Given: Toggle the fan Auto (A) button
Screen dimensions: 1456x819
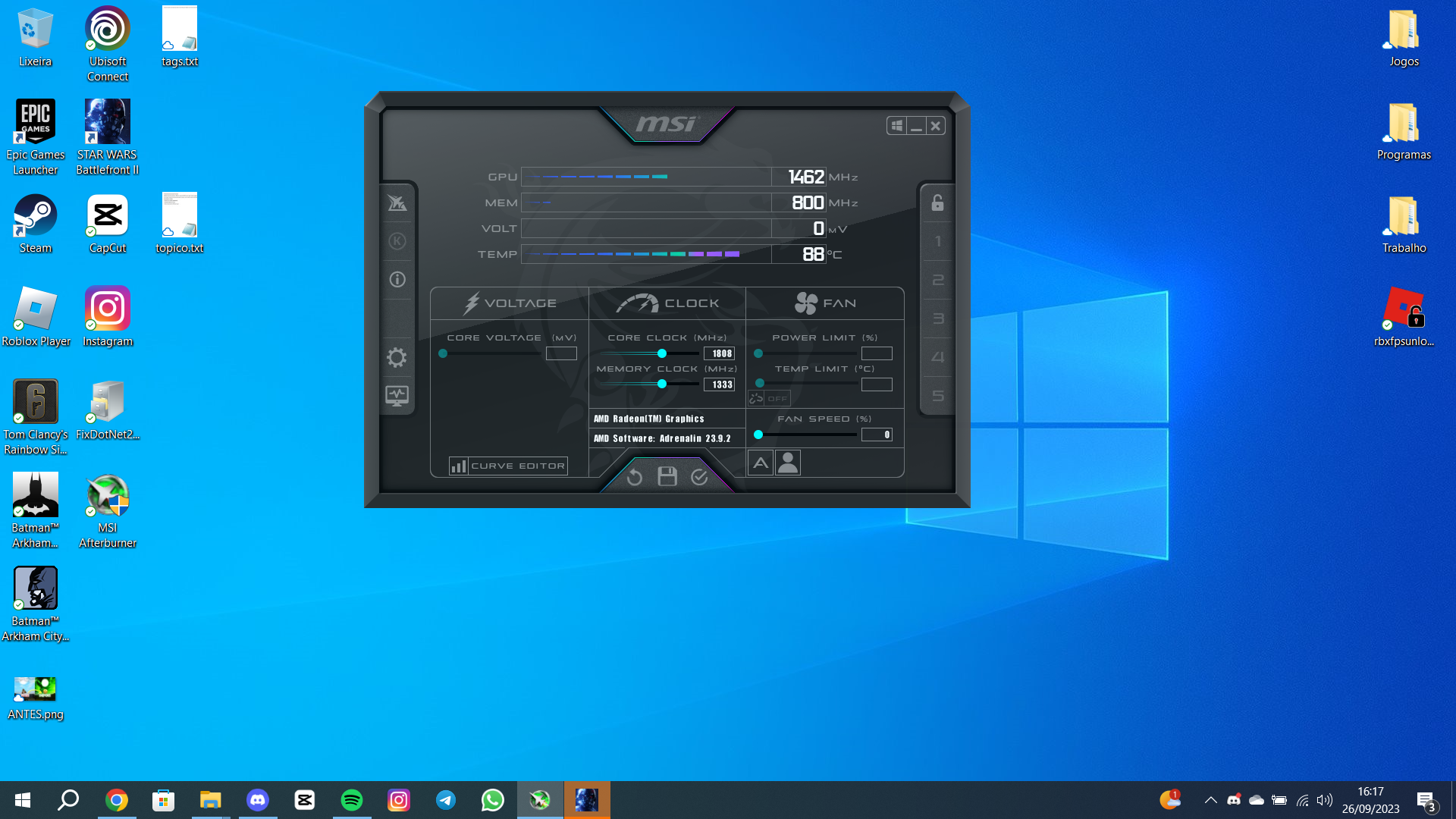Looking at the screenshot, I should point(761,463).
